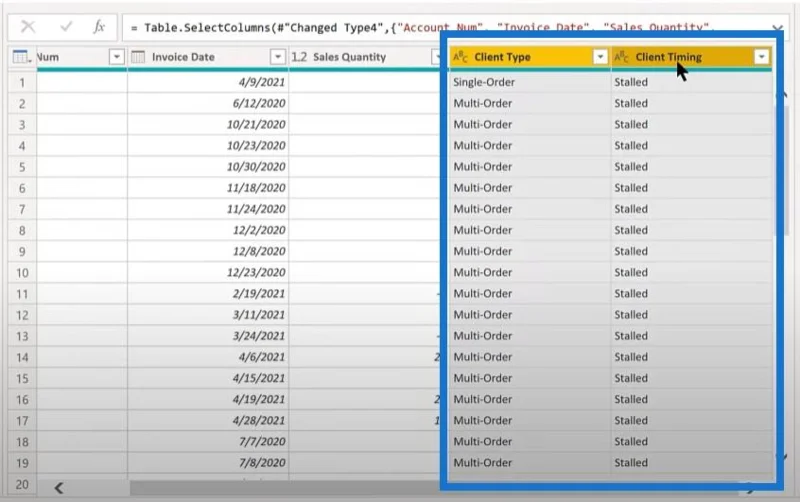Screen dimensions: 800x502
Task: Open the table menu icon in grid corner
Action: point(21,57)
